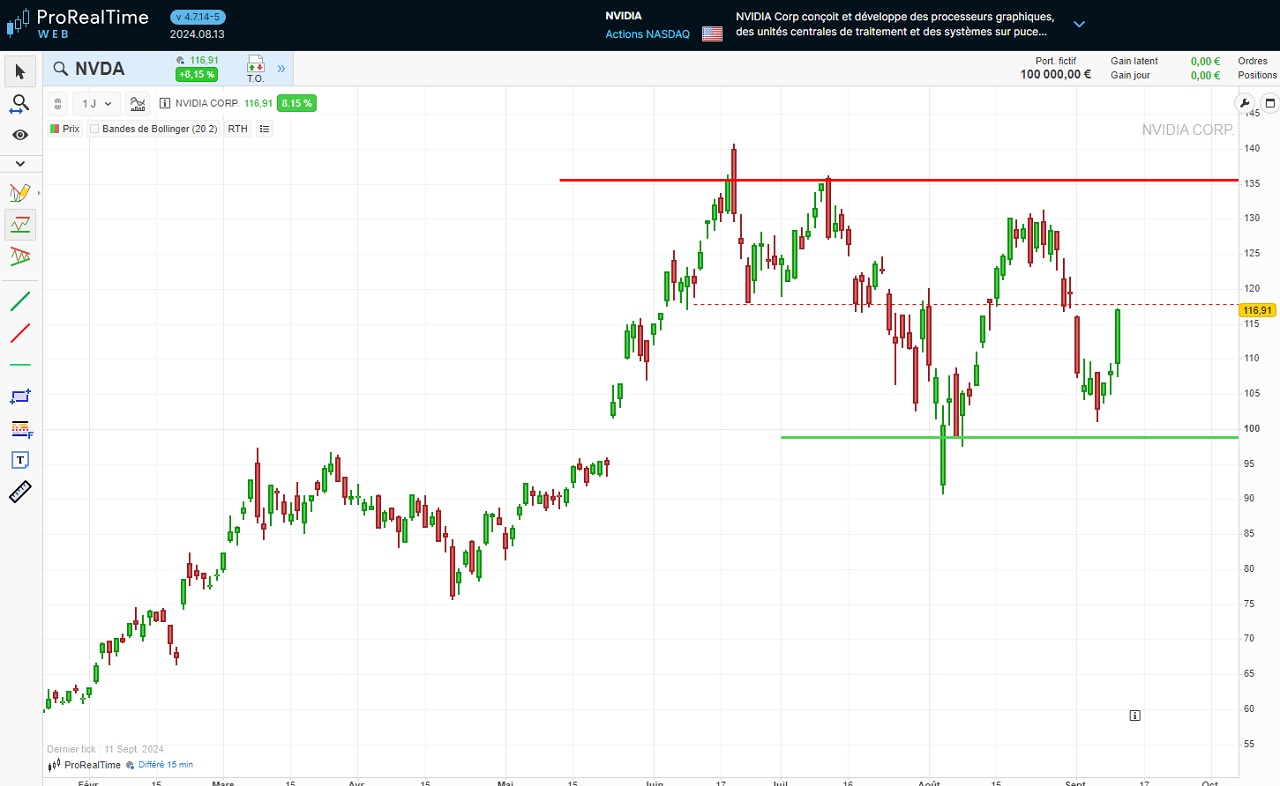The width and height of the screenshot is (1280, 786).
Task: Select the text annotation tool
Action: [20, 460]
